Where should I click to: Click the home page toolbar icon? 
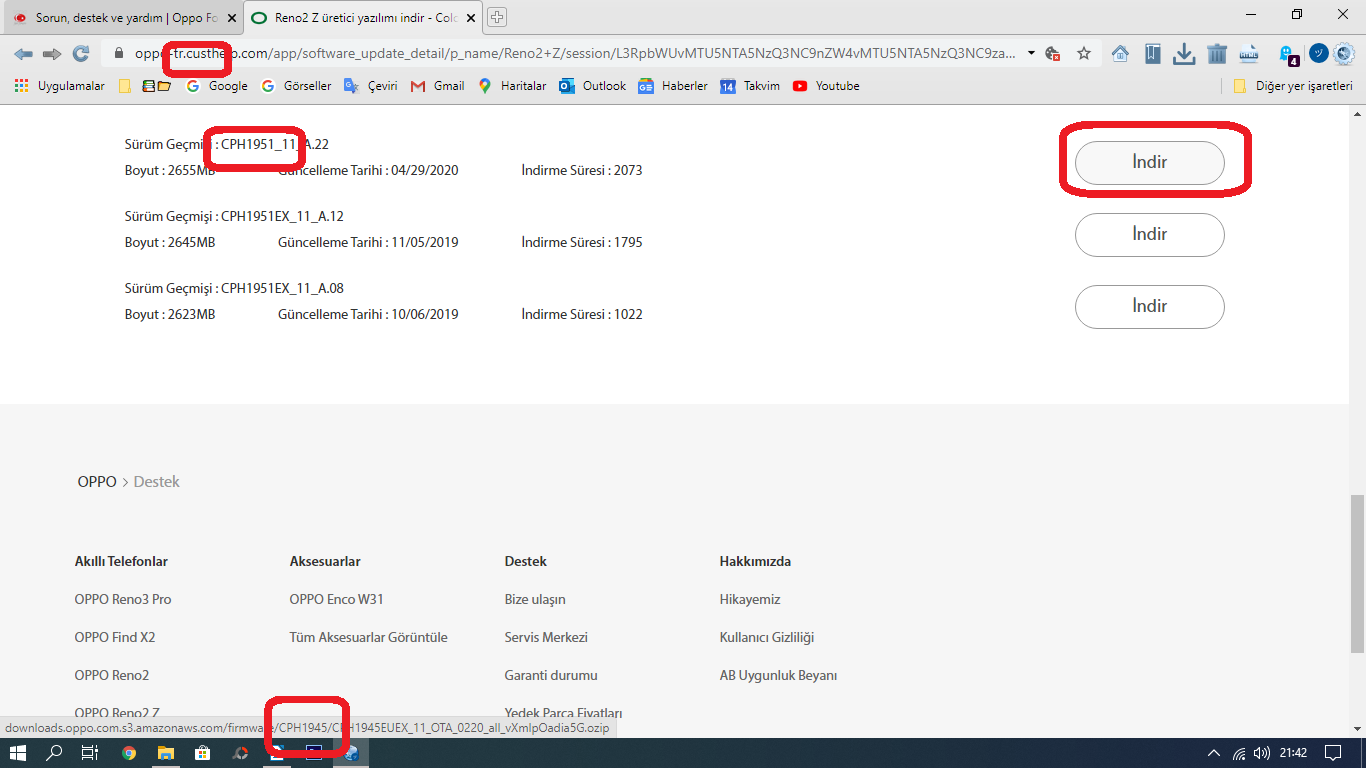(x=1121, y=53)
